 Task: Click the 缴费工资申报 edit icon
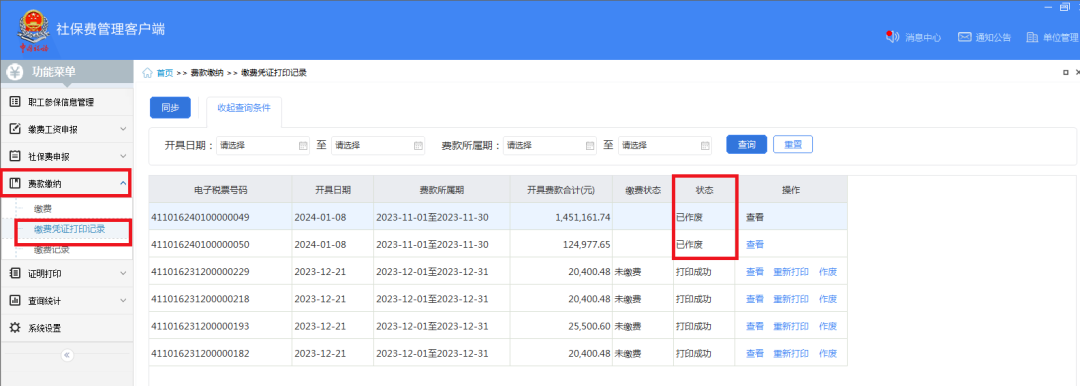(x=16, y=129)
